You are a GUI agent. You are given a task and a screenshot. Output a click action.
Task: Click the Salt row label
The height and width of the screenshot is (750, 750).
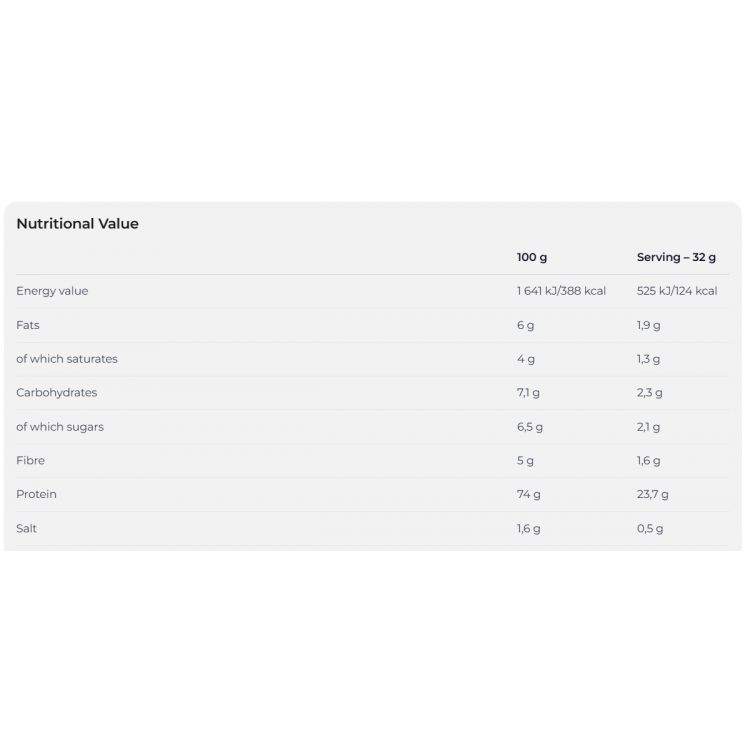click(27, 528)
